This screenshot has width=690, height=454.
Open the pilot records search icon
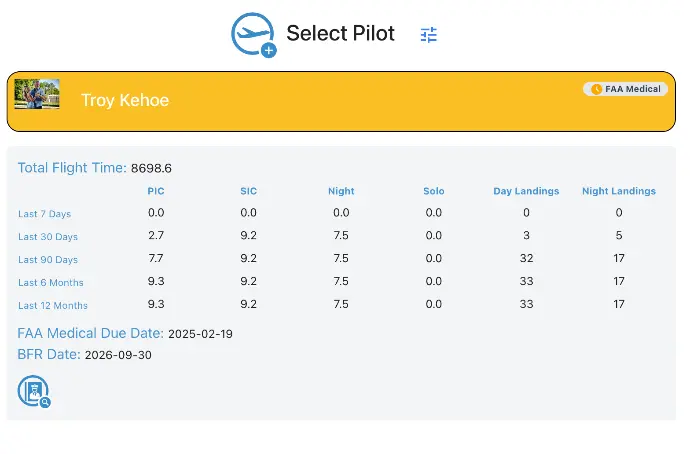click(x=34, y=391)
